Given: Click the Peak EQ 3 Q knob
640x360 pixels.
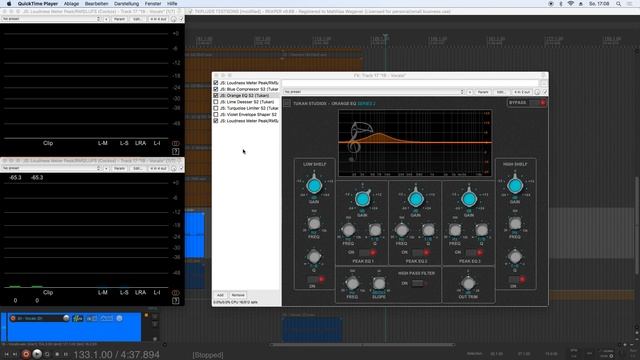Looking at the screenshot, I should coord(482,230).
